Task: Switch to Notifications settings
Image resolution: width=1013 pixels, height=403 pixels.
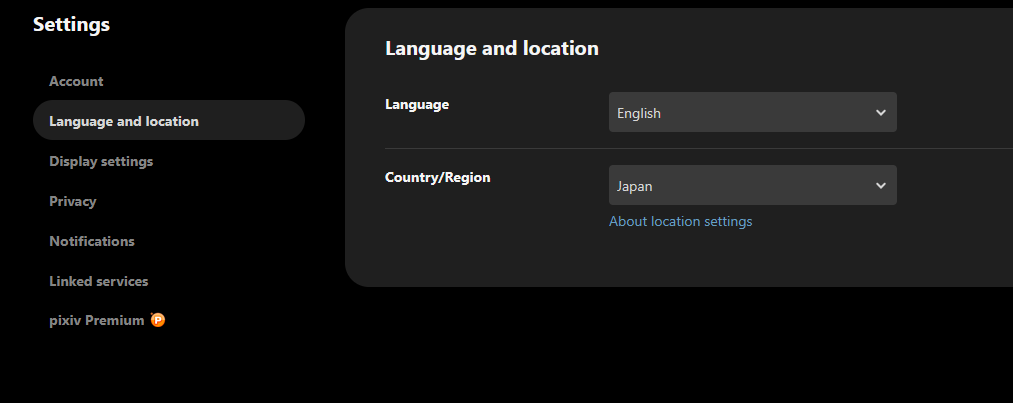Action: coord(92,241)
